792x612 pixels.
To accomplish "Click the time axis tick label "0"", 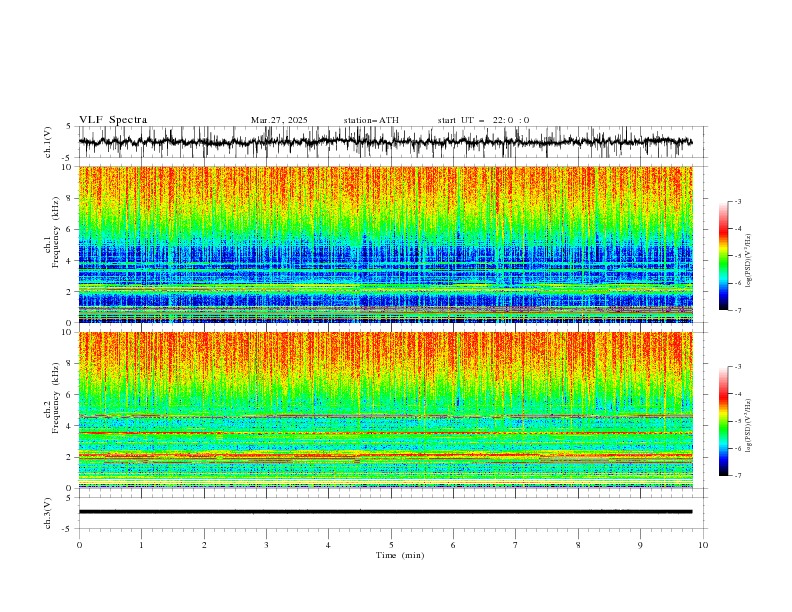I will pyautogui.click(x=79, y=545).
